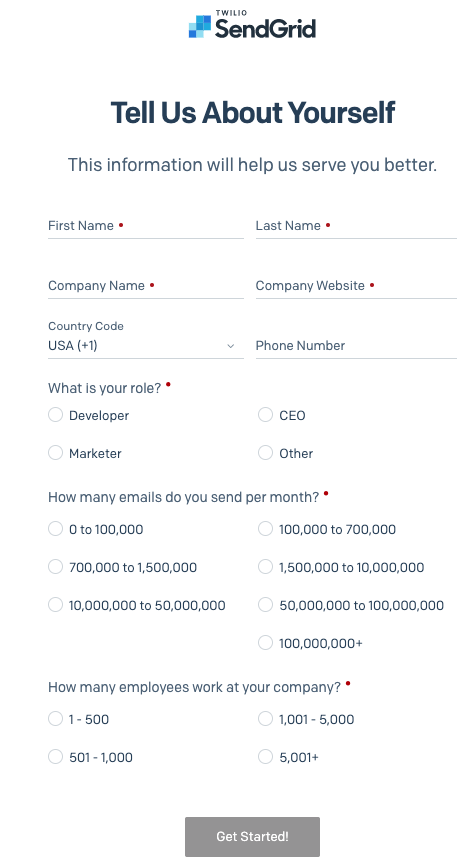Screen dimensions: 462x864
Task: Click the Twilio SendGrid logo
Action: [x=253, y=25]
